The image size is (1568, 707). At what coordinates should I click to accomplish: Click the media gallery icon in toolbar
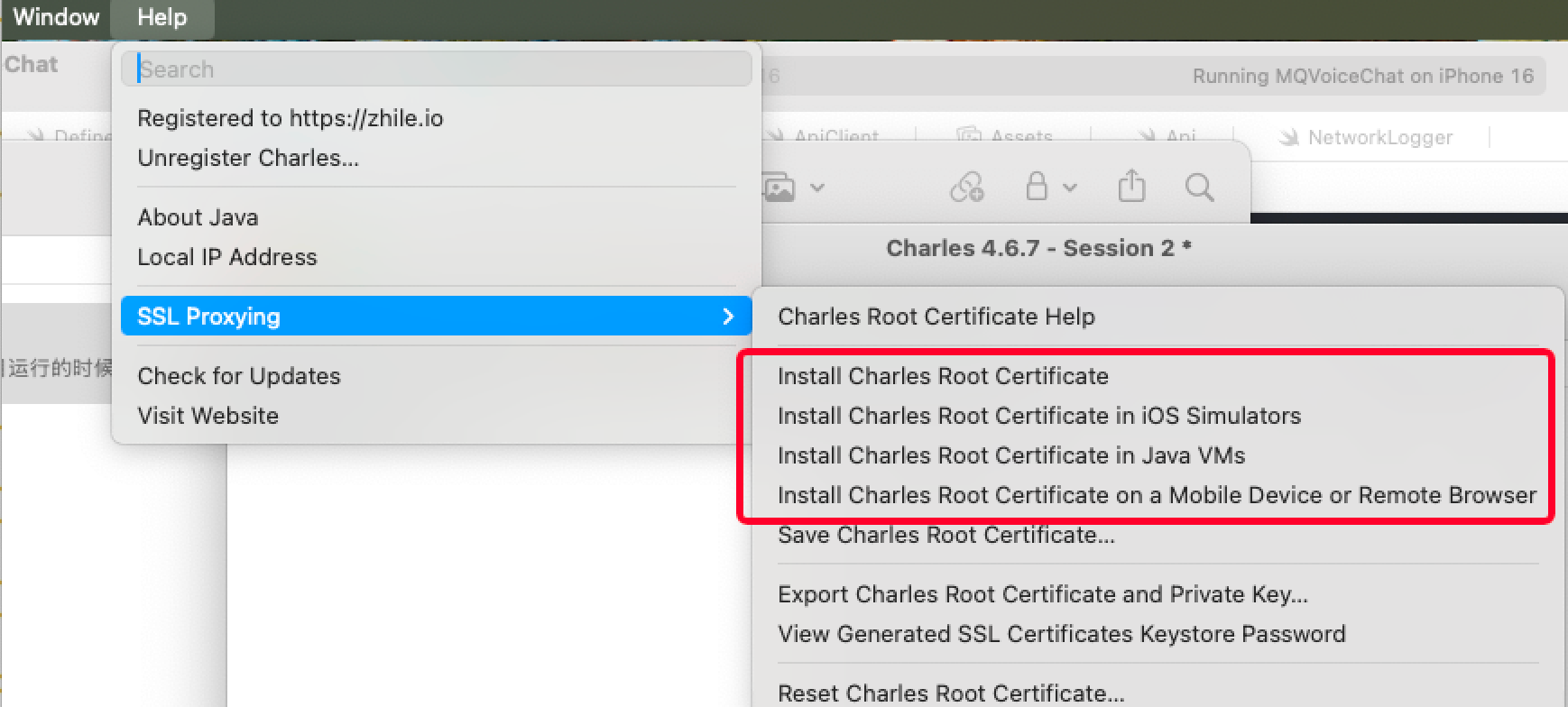pos(779,188)
